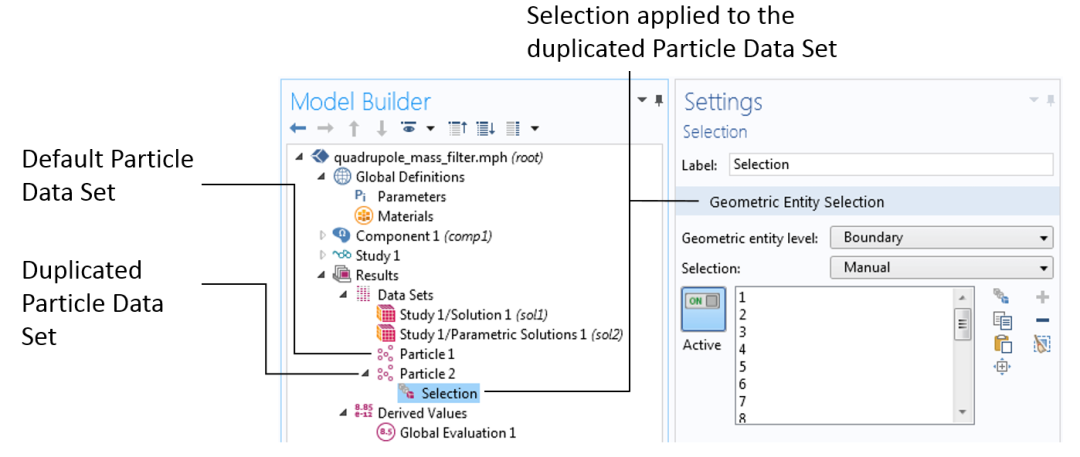The image size is (1080, 457).
Task: Collapse the Results node
Action: pos(322,276)
